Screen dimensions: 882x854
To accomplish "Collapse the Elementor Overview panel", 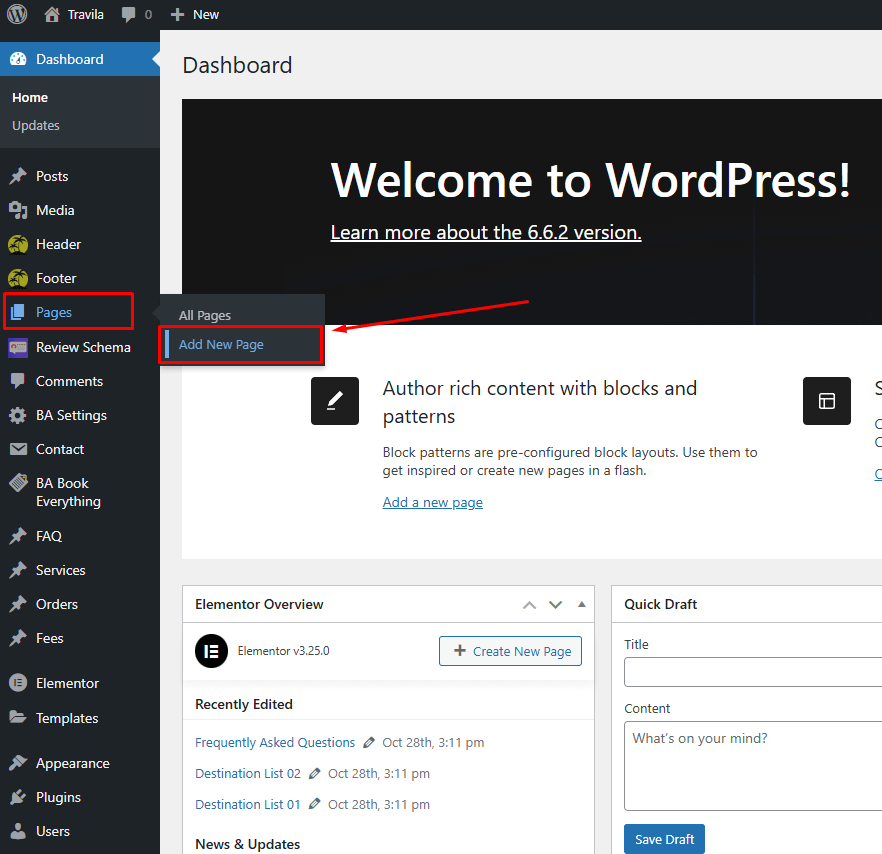I will pyautogui.click(x=582, y=605).
